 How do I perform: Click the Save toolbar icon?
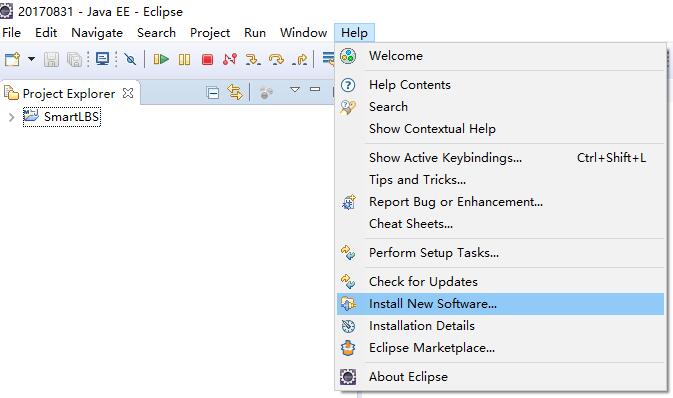pyautogui.click(x=52, y=59)
